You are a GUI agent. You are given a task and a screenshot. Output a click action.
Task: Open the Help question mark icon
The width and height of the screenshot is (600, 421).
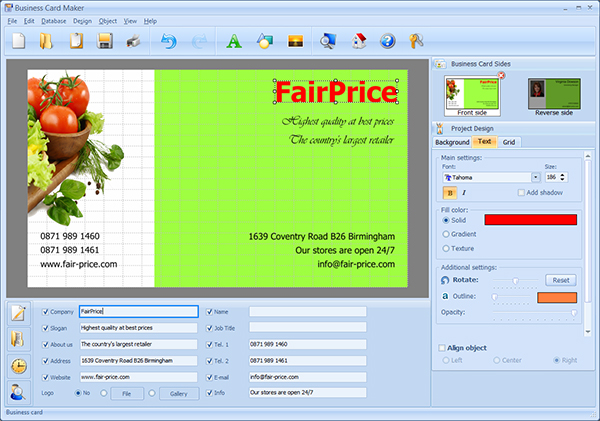(388, 42)
